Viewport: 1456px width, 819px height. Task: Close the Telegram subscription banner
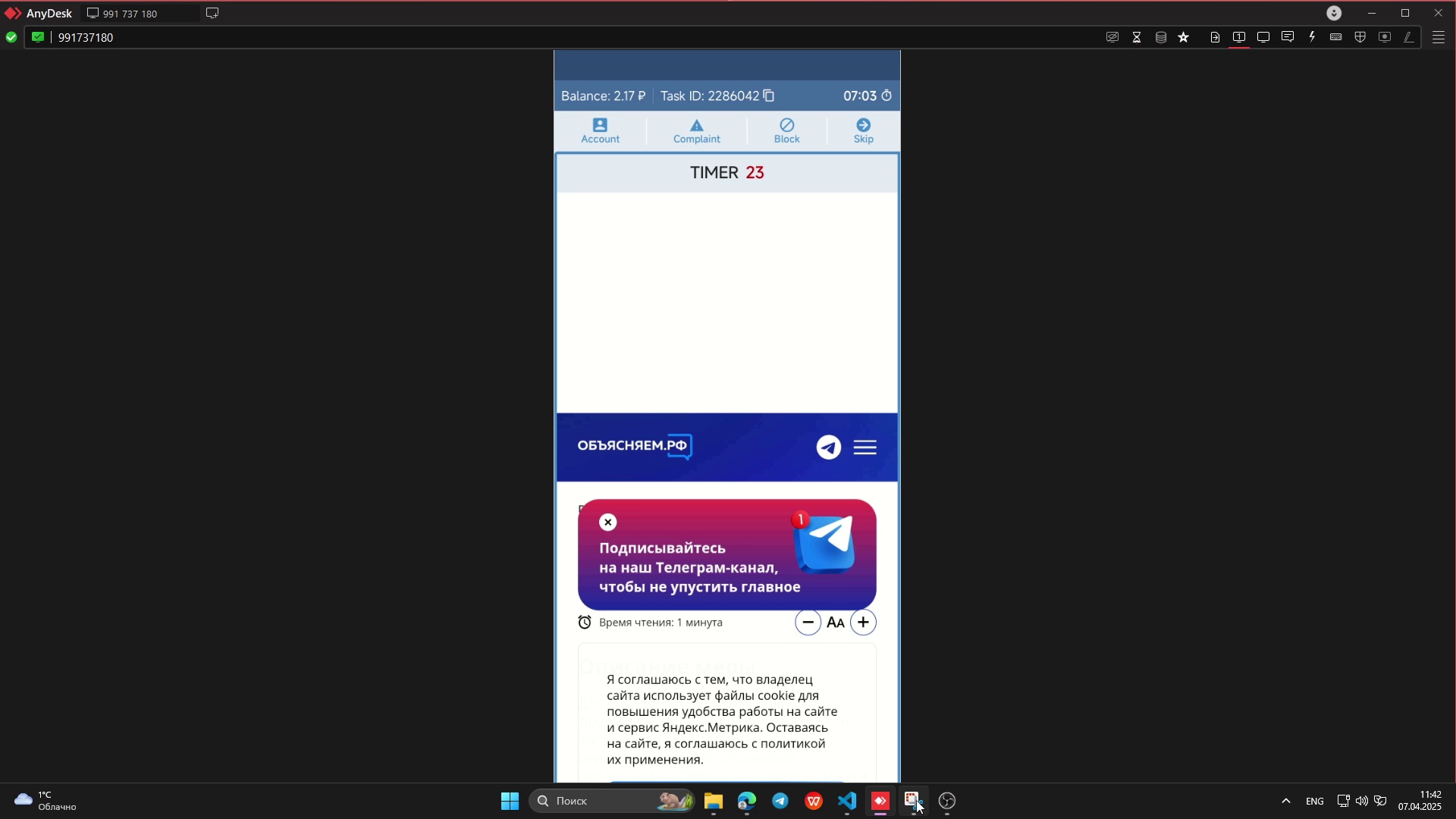coord(608,522)
